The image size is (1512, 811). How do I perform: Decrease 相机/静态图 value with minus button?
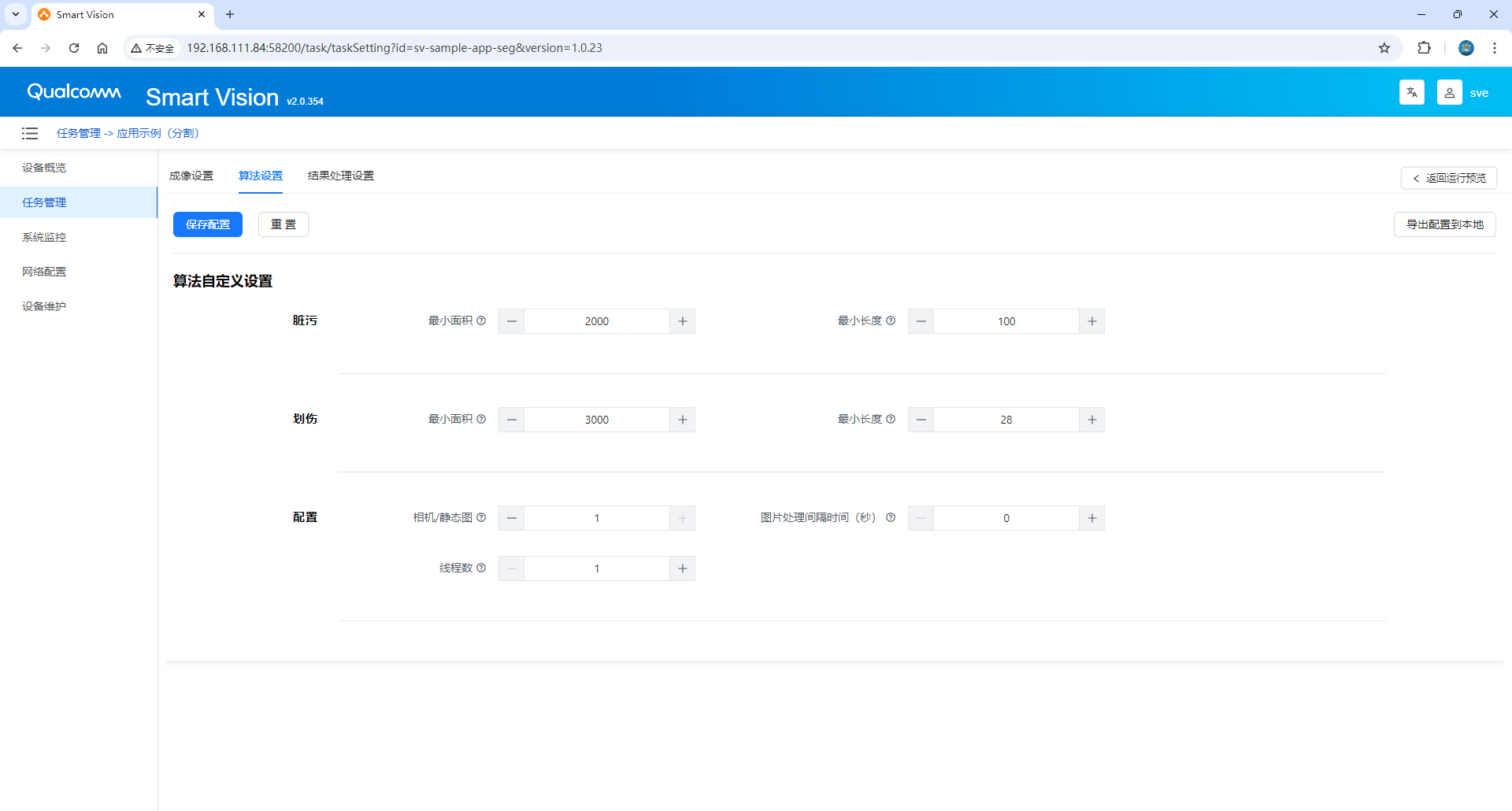pos(512,518)
